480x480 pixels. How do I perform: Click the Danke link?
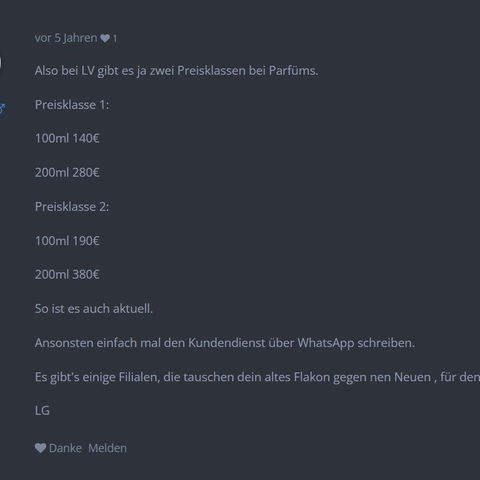[65, 448]
